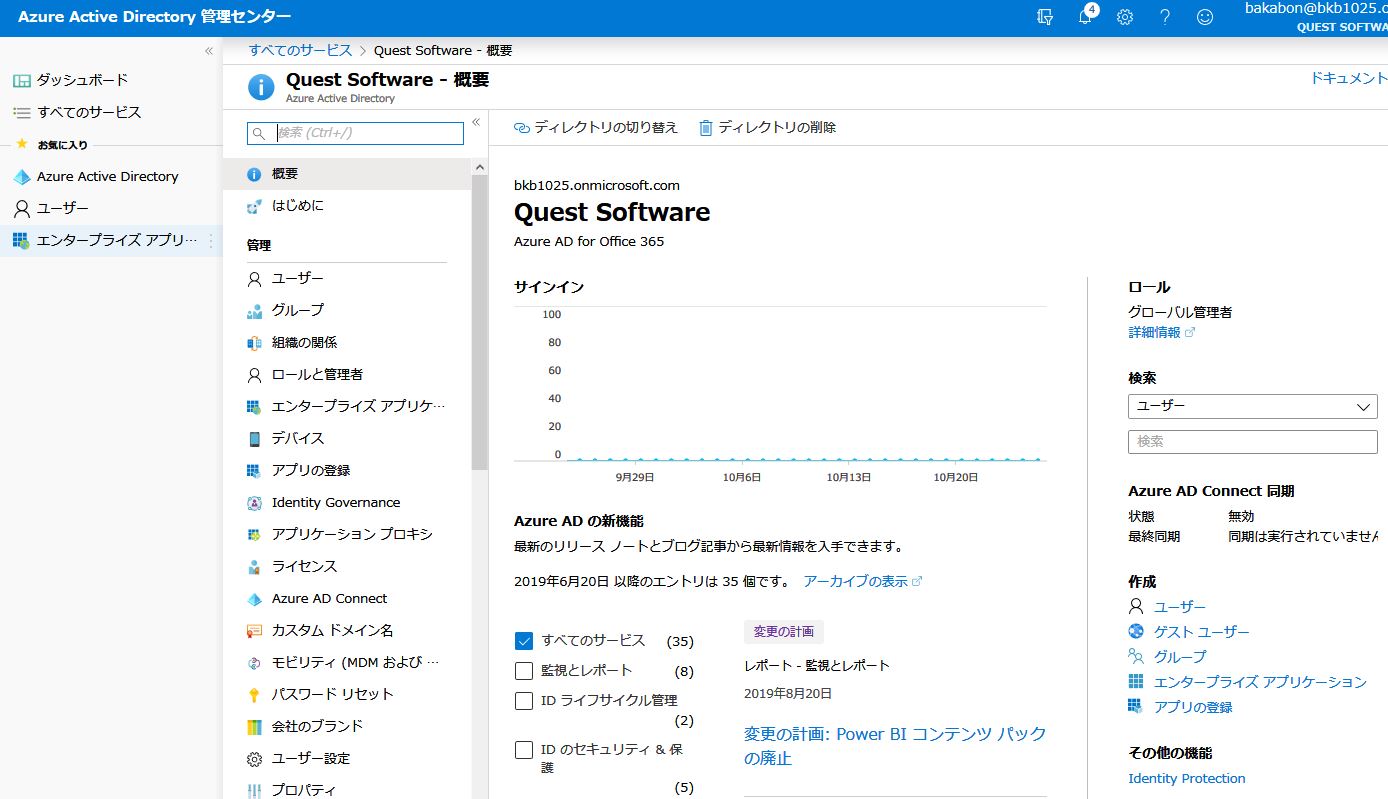The width and height of the screenshot is (1388, 799).
Task: Click the bakabon account name at top right
Action: pyautogui.click(x=1316, y=8)
